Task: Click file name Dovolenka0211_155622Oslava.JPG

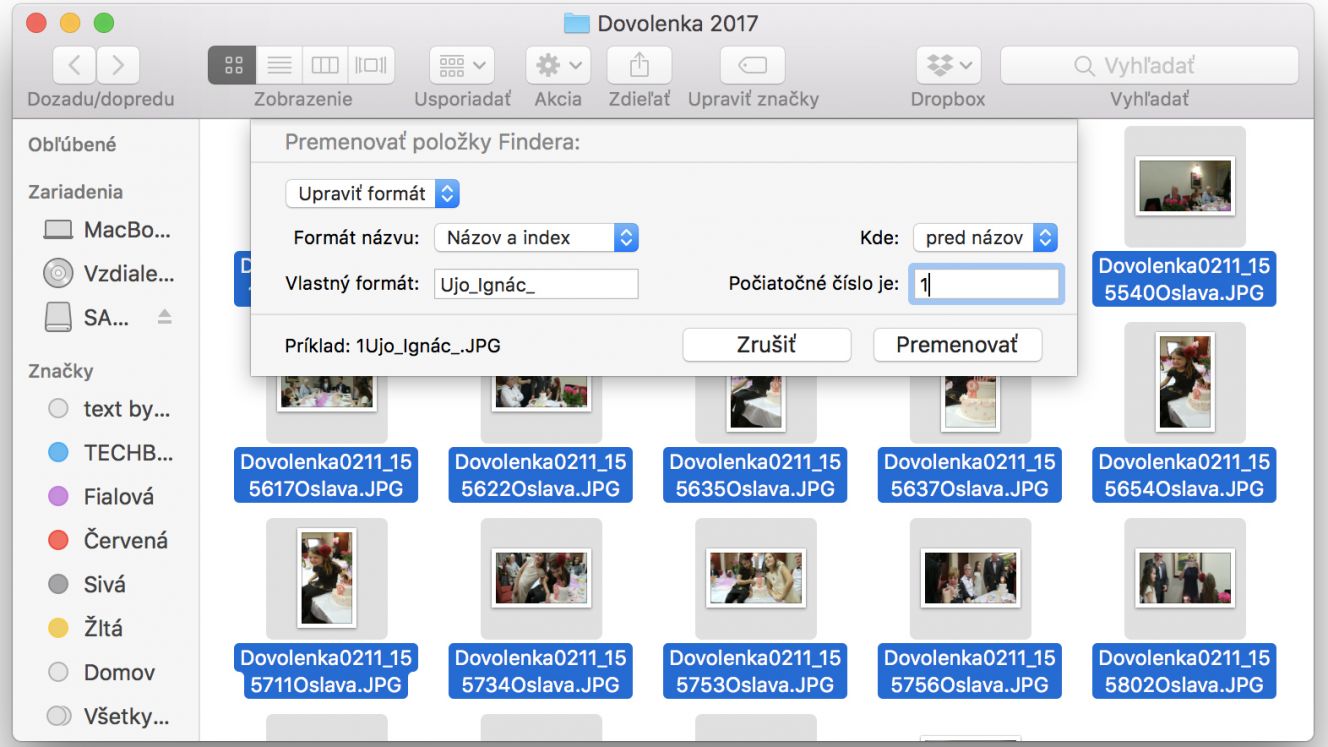Action: point(541,475)
